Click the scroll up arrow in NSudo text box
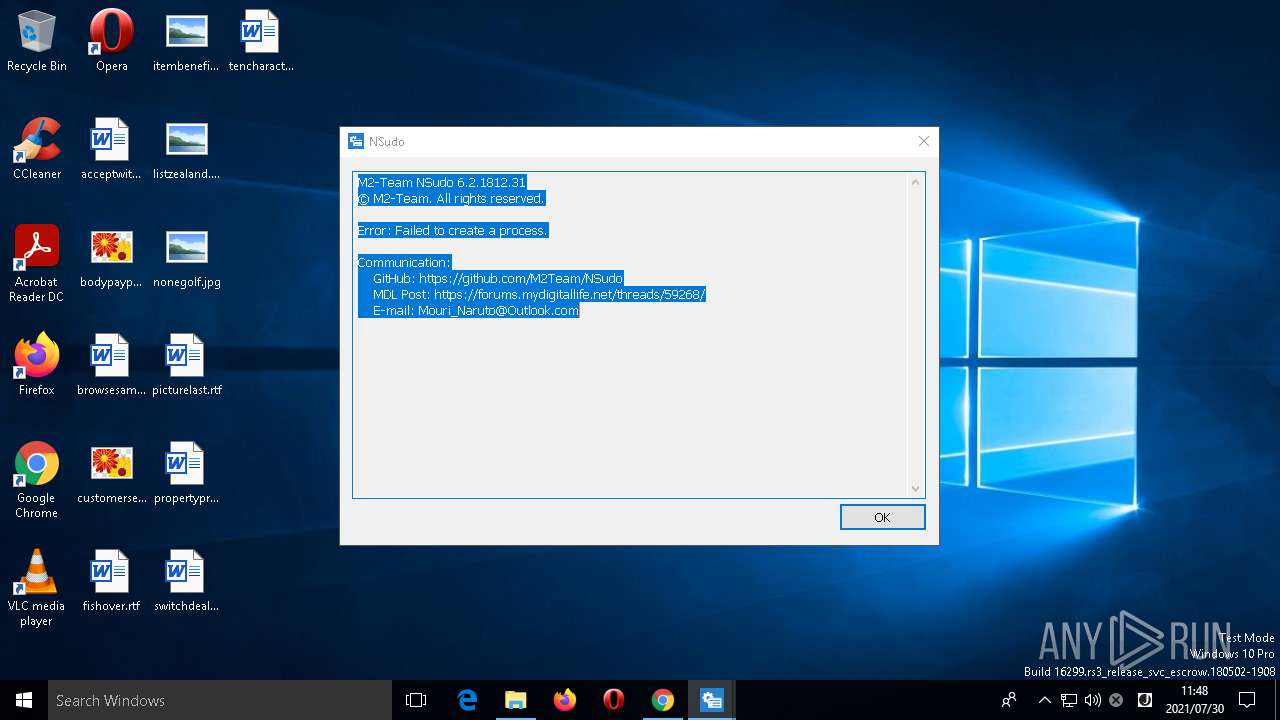The width and height of the screenshot is (1280, 720). (x=915, y=182)
